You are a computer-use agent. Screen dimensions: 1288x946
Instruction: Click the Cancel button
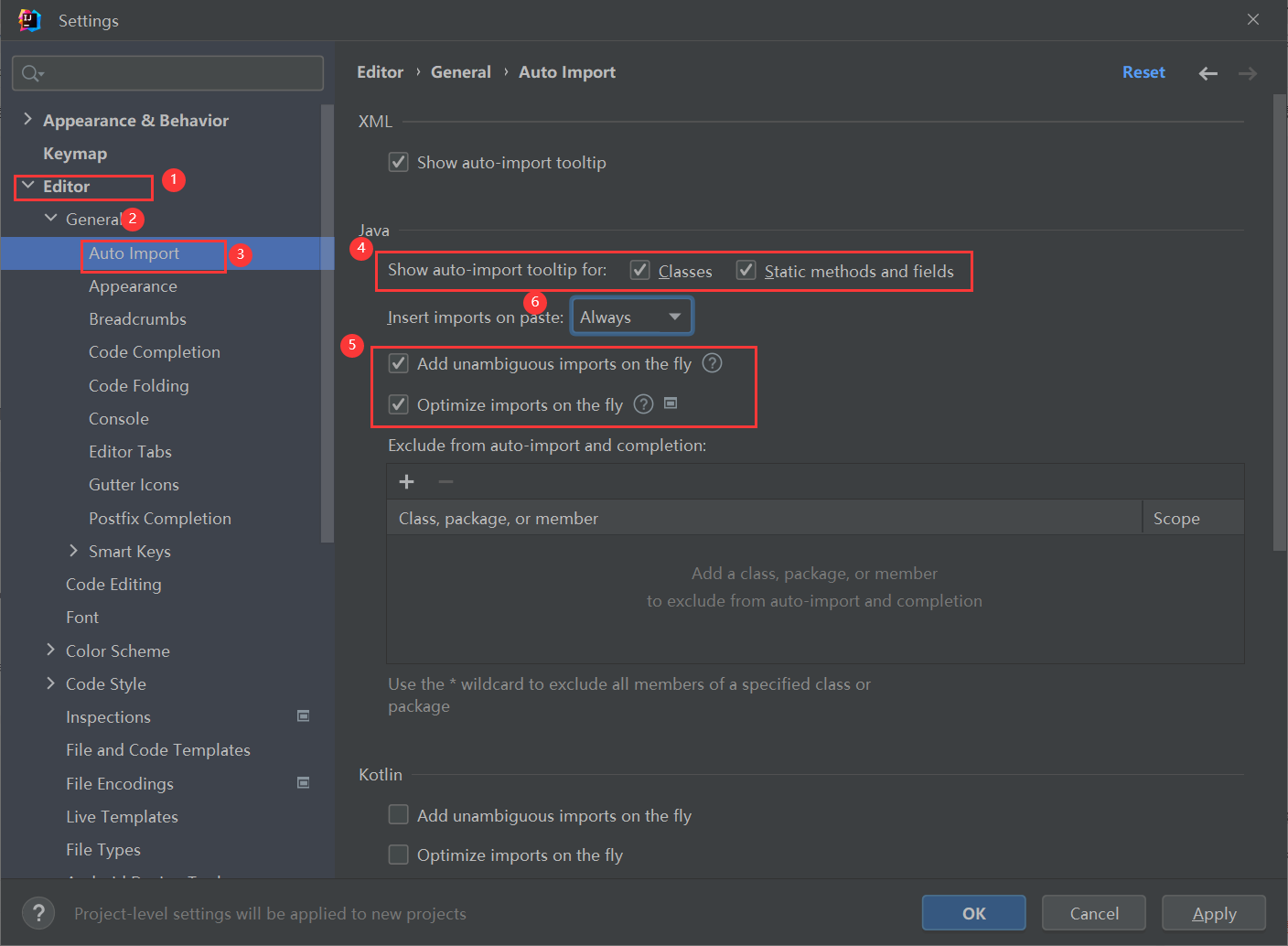pyautogui.click(x=1094, y=913)
